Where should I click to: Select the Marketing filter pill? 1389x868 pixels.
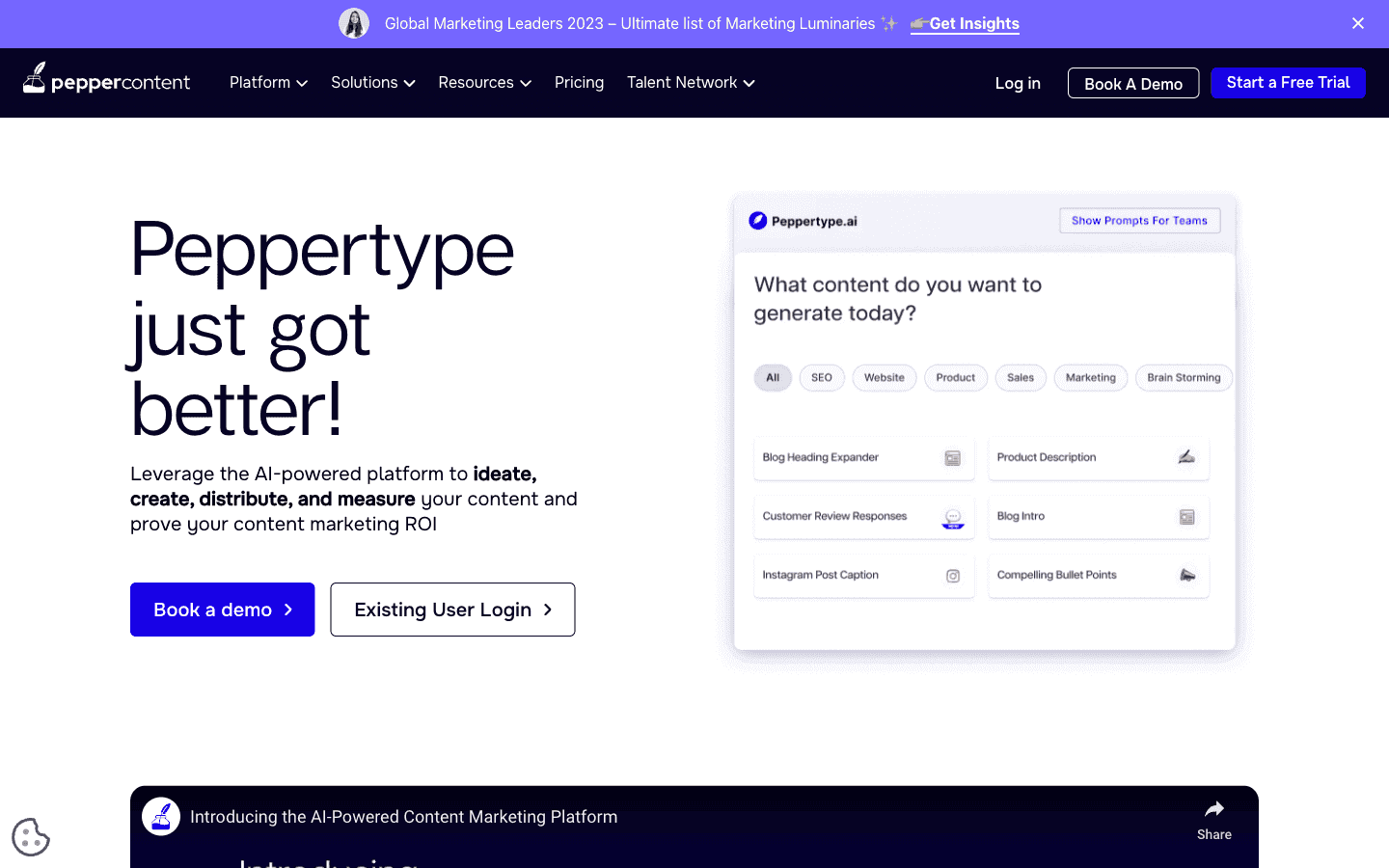[1090, 377]
